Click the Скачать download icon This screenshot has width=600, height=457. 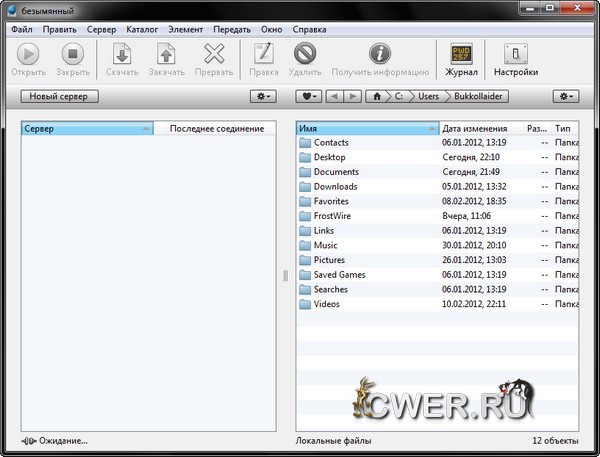pos(122,55)
